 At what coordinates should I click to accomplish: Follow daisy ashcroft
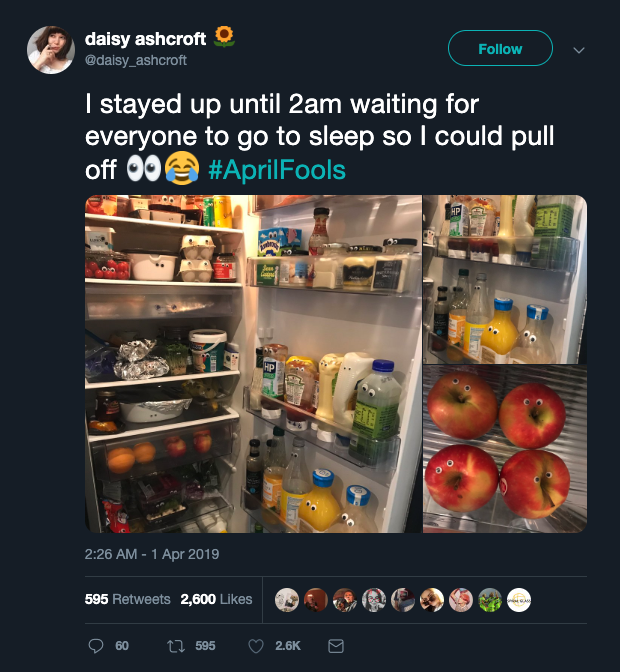[x=500, y=48]
